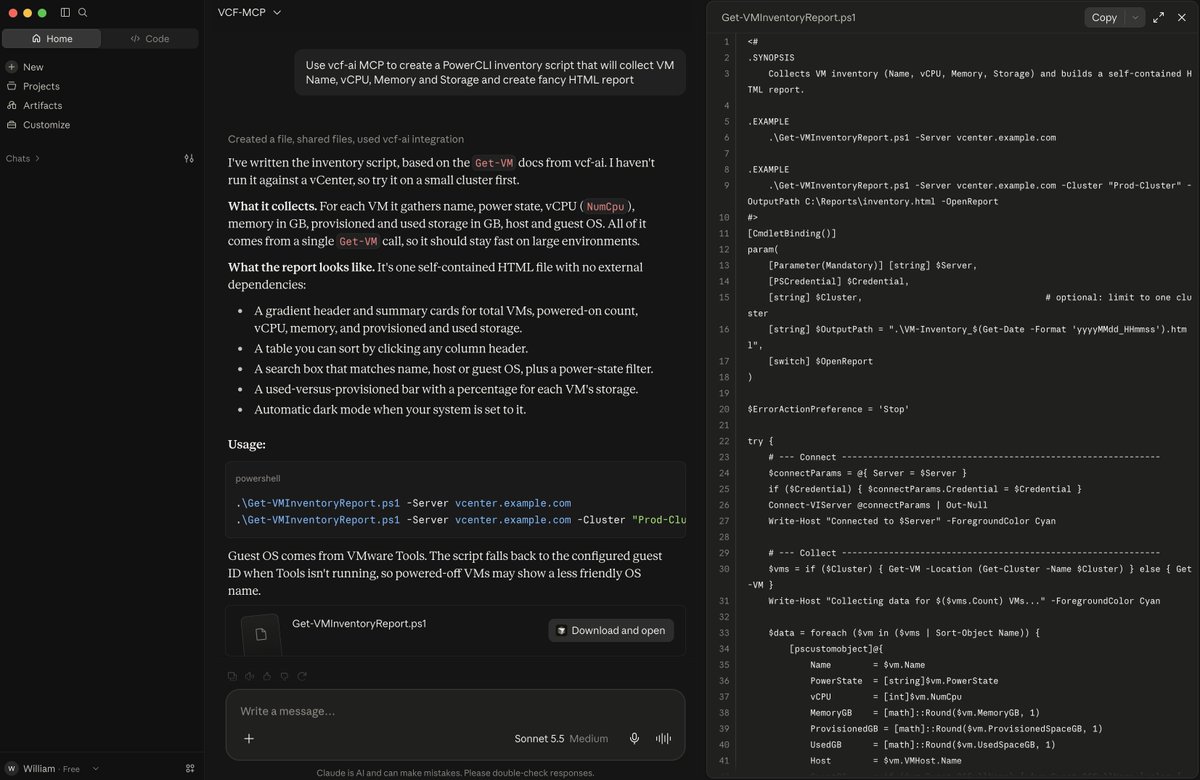The width and height of the screenshot is (1200, 780).
Task: Click the Get-VMInventoryReport.ps1 file card name
Action: 359,623
